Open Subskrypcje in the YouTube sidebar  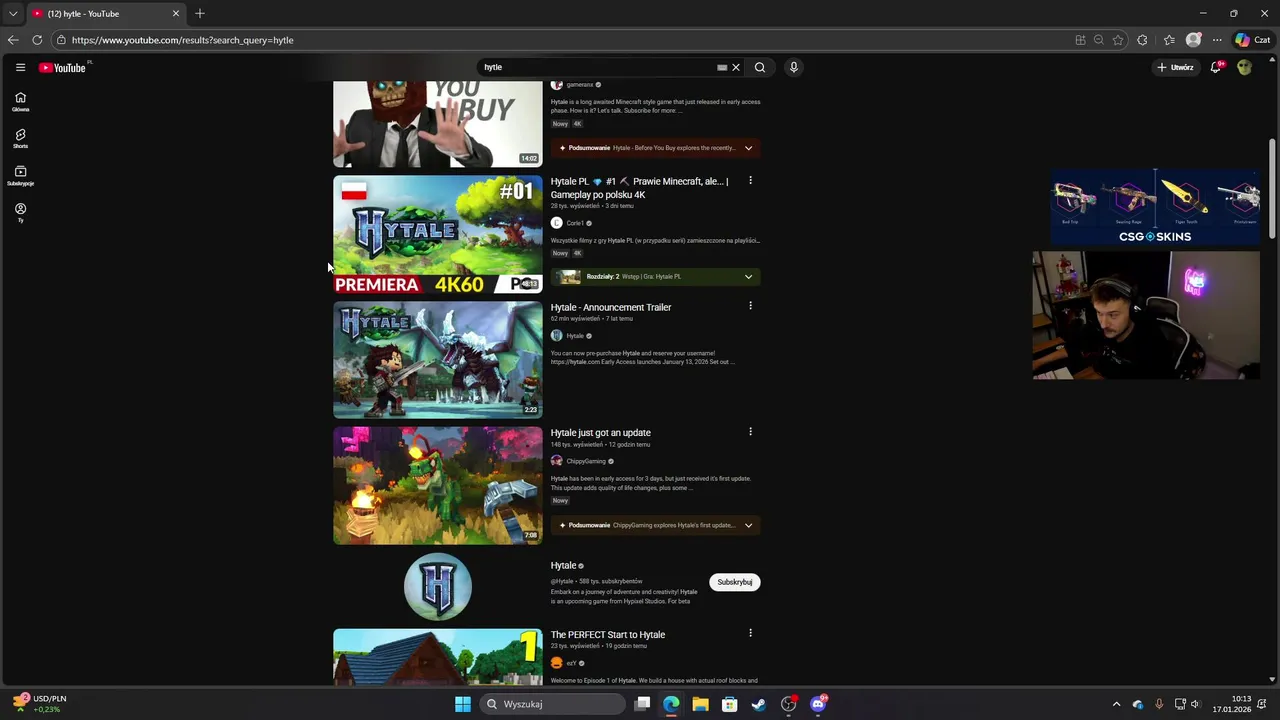[x=20, y=176]
